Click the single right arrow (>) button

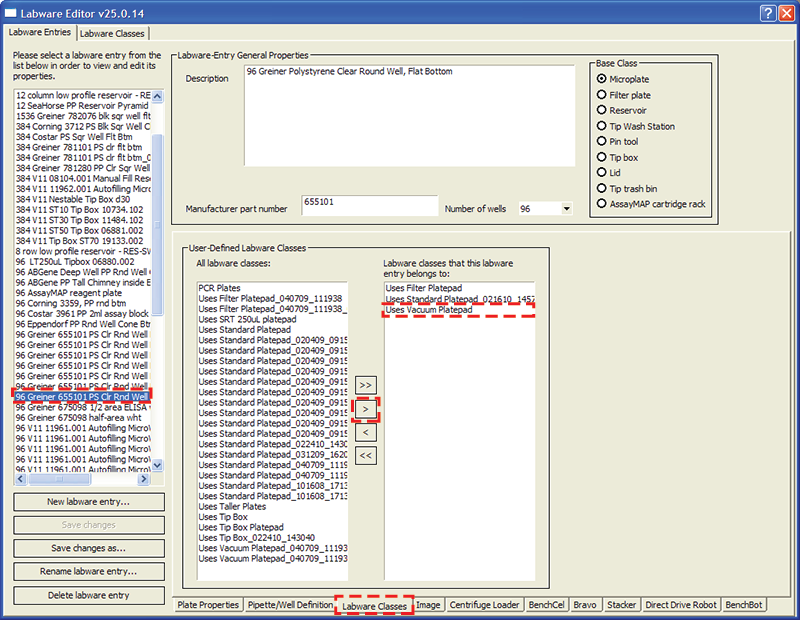[366, 409]
